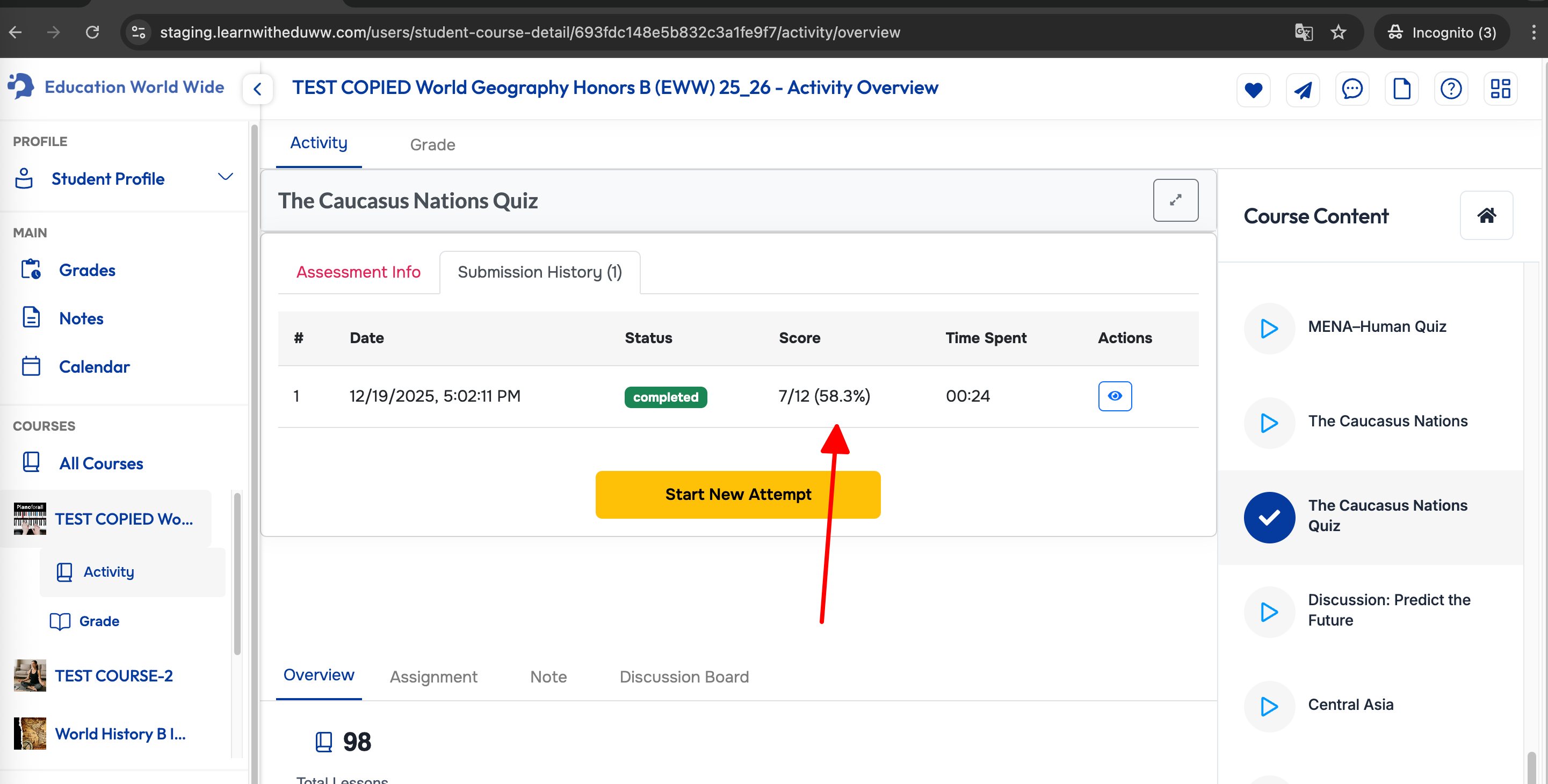Expand the quiz panel to fullscreen

pos(1175,200)
